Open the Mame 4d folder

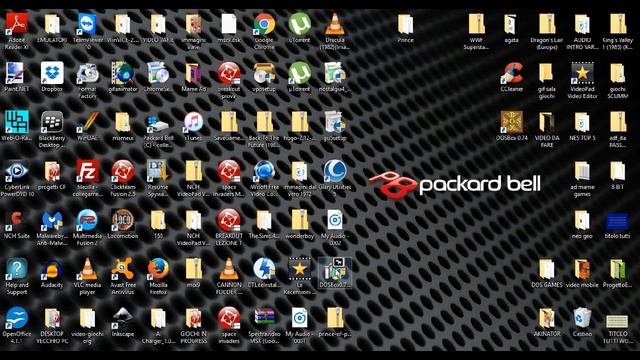[193, 73]
